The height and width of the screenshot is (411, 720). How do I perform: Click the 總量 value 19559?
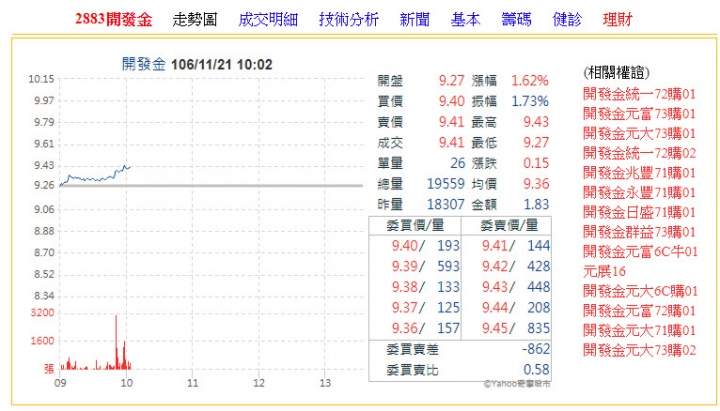coord(446,184)
